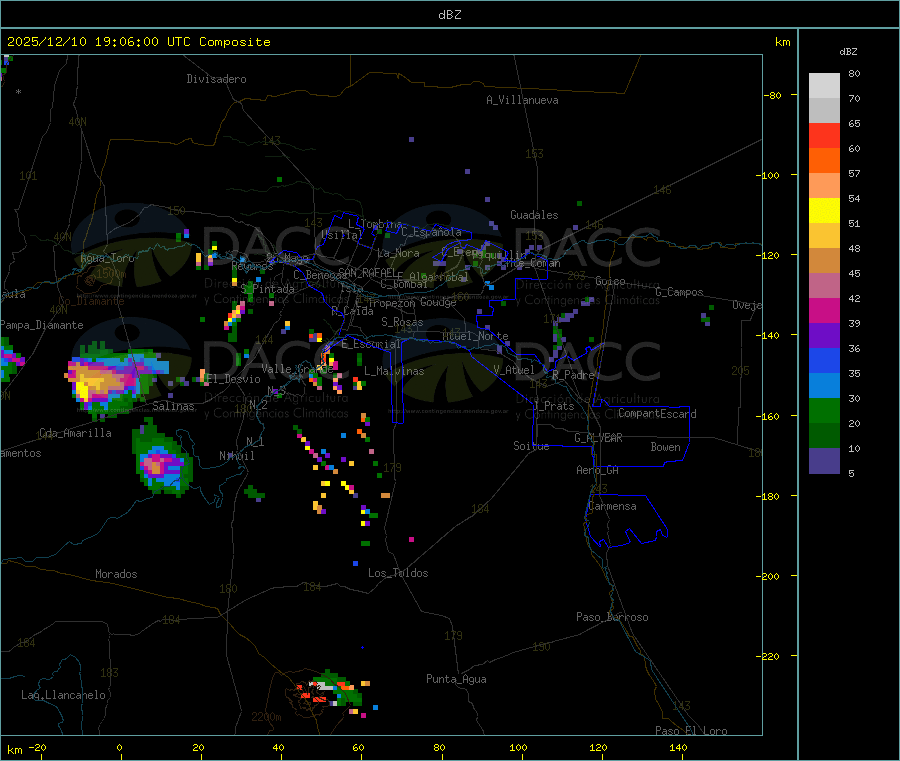This screenshot has width=900, height=761.
Task: Click the Bowen location label
Action: [x=665, y=447]
